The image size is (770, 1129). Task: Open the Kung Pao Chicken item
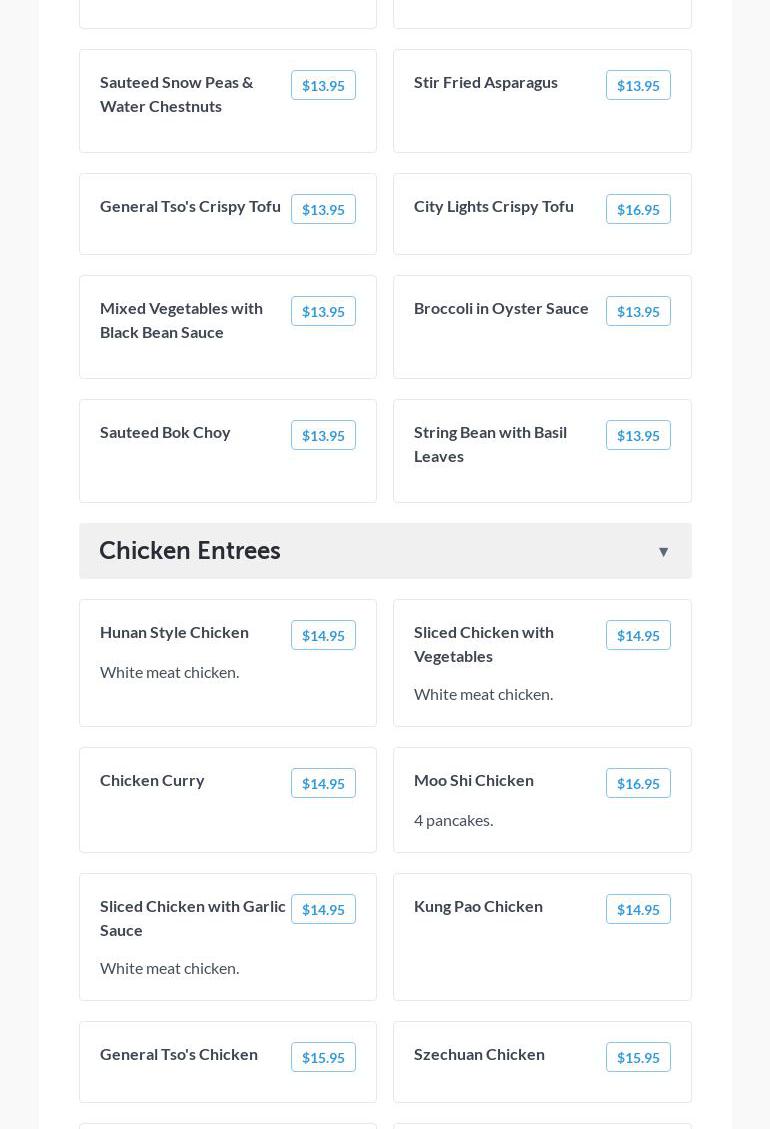click(478, 906)
